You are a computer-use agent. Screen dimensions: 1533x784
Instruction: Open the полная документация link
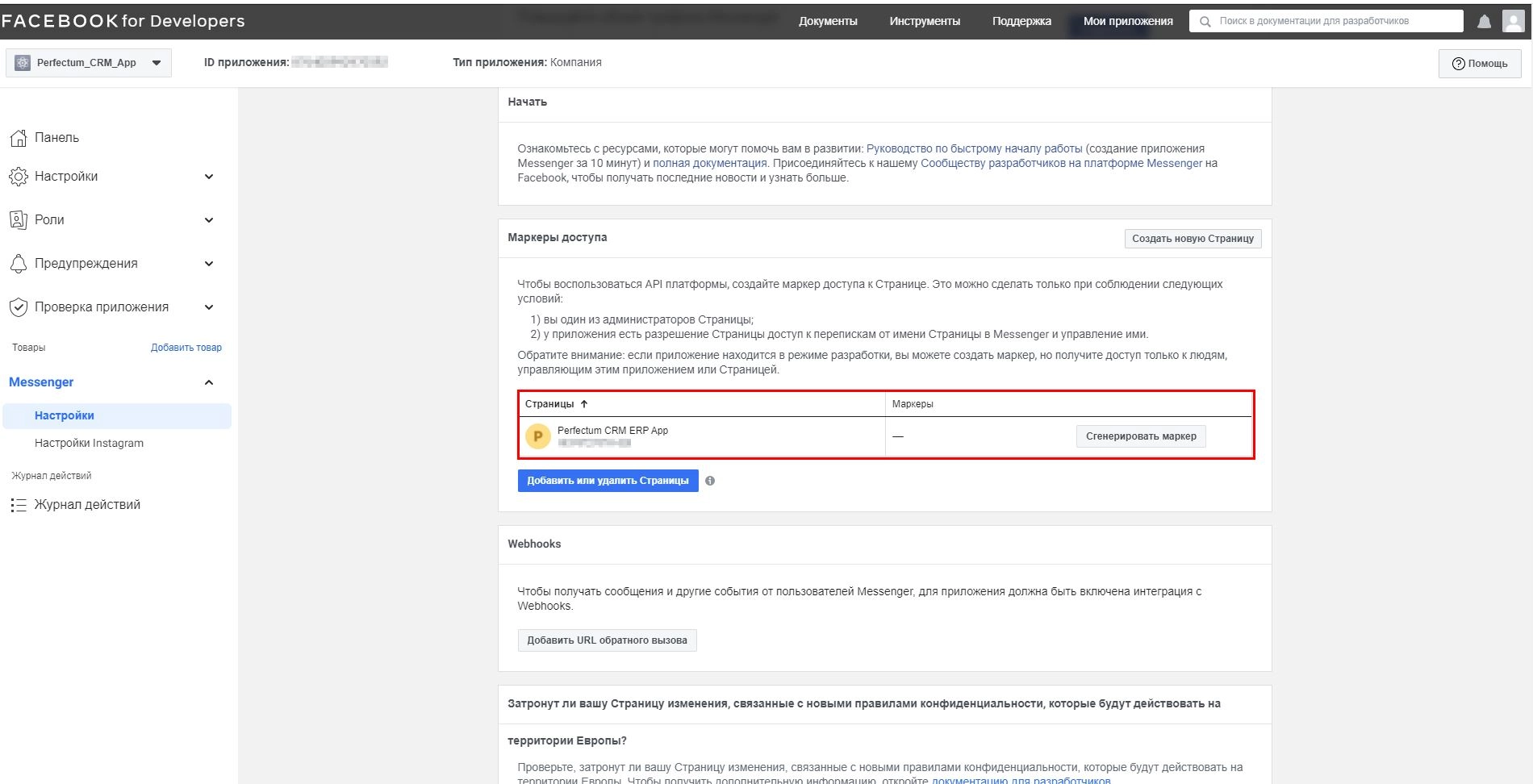click(710, 164)
